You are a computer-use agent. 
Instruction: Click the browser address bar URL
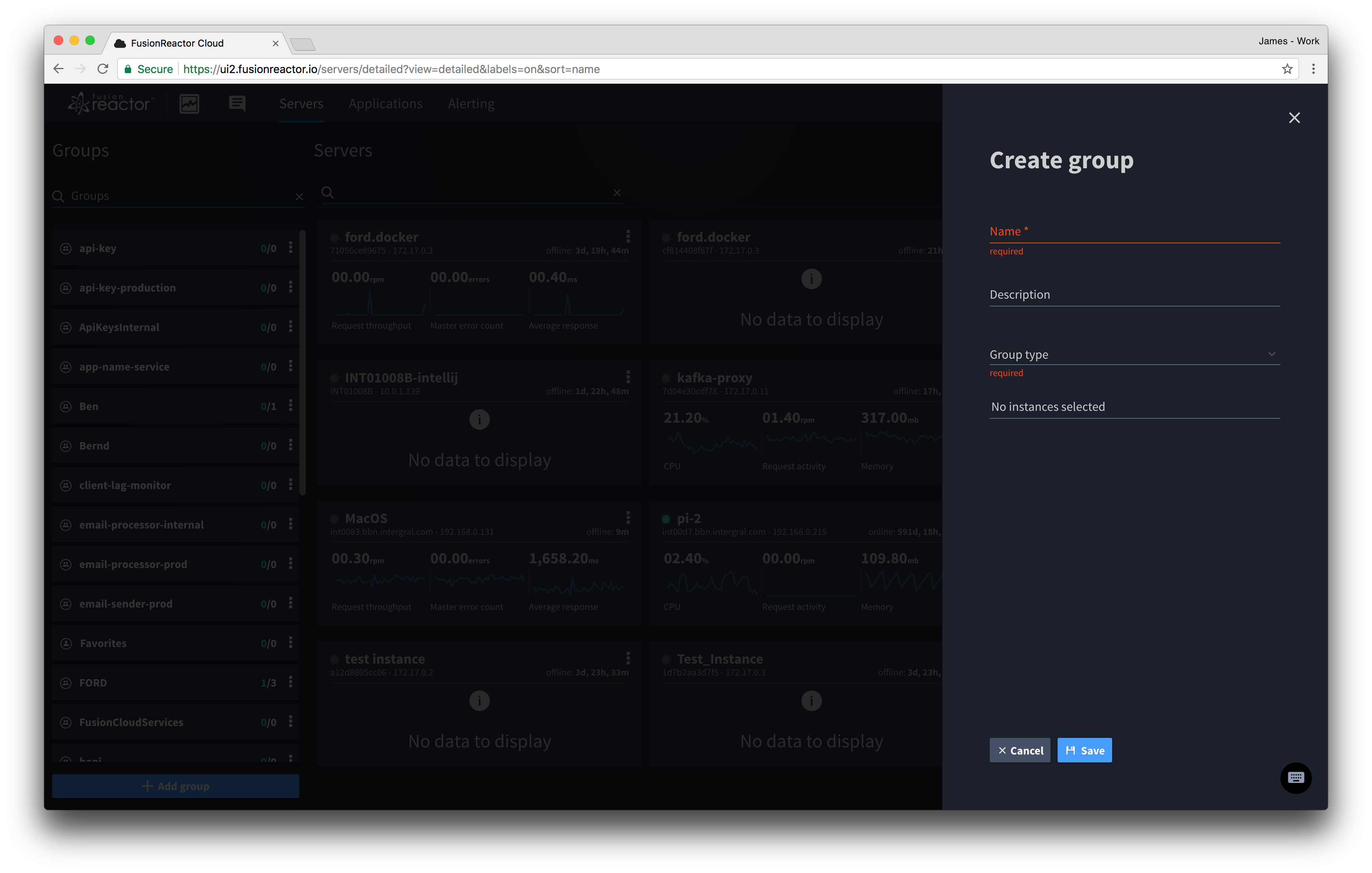point(391,69)
